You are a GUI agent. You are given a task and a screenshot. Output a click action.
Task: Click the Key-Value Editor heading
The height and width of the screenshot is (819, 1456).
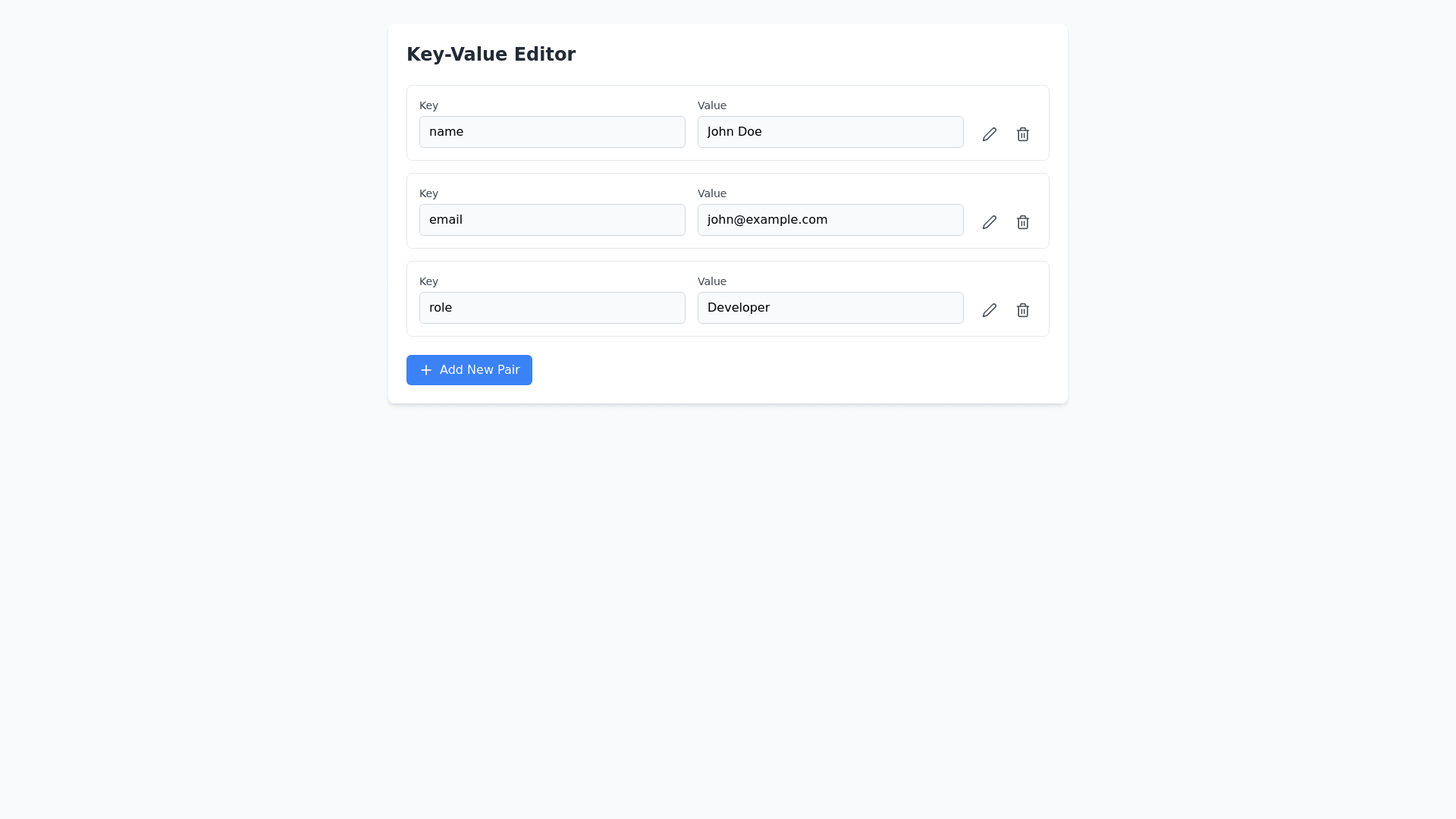[491, 55]
